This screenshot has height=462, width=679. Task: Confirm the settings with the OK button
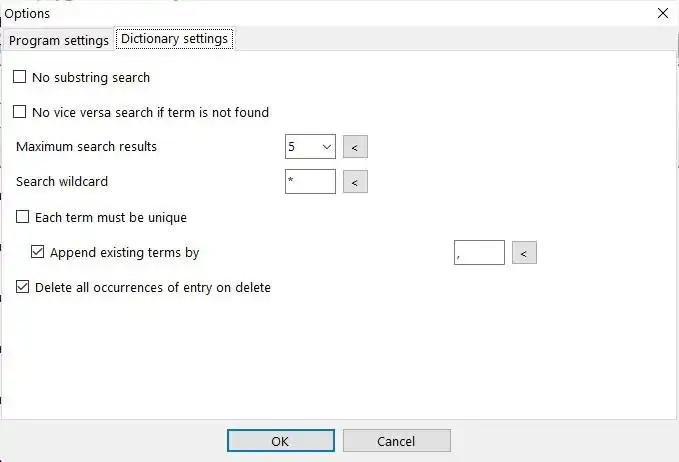(x=281, y=441)
